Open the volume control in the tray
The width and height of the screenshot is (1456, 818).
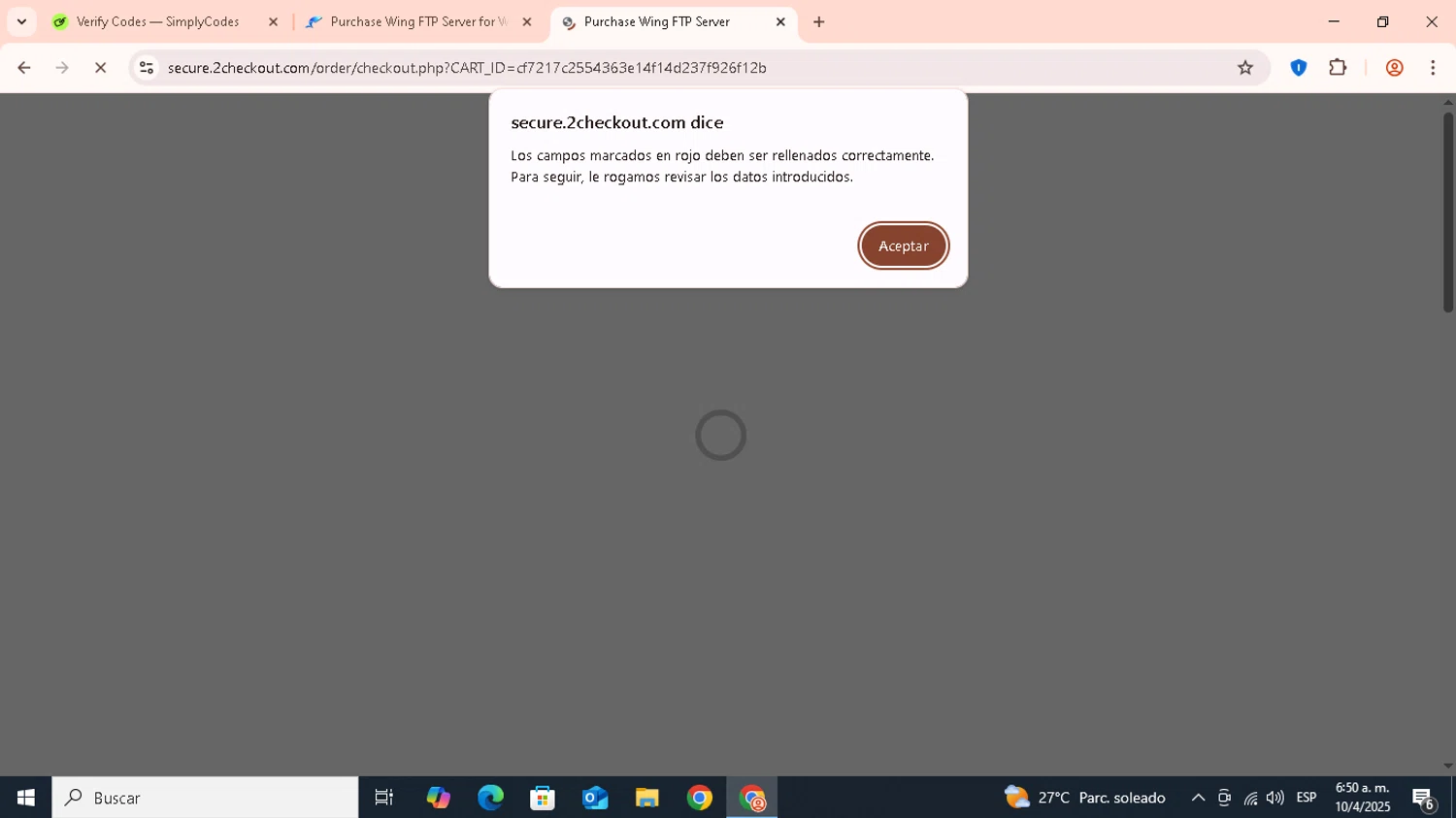tap(1275, 798)
